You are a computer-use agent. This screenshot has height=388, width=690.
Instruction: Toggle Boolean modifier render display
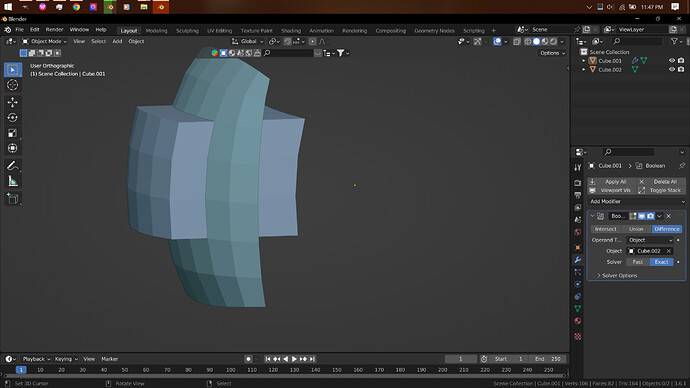pos(650,216)
